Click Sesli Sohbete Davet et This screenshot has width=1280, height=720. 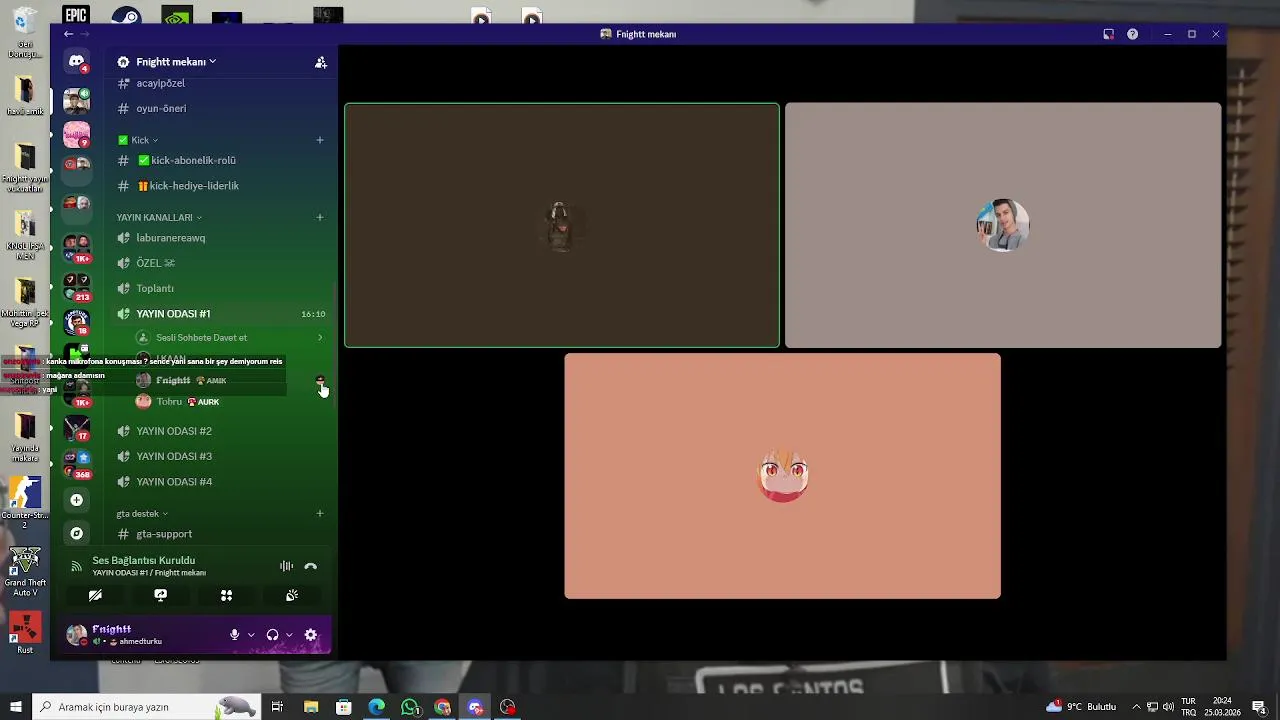click(201, 338)
